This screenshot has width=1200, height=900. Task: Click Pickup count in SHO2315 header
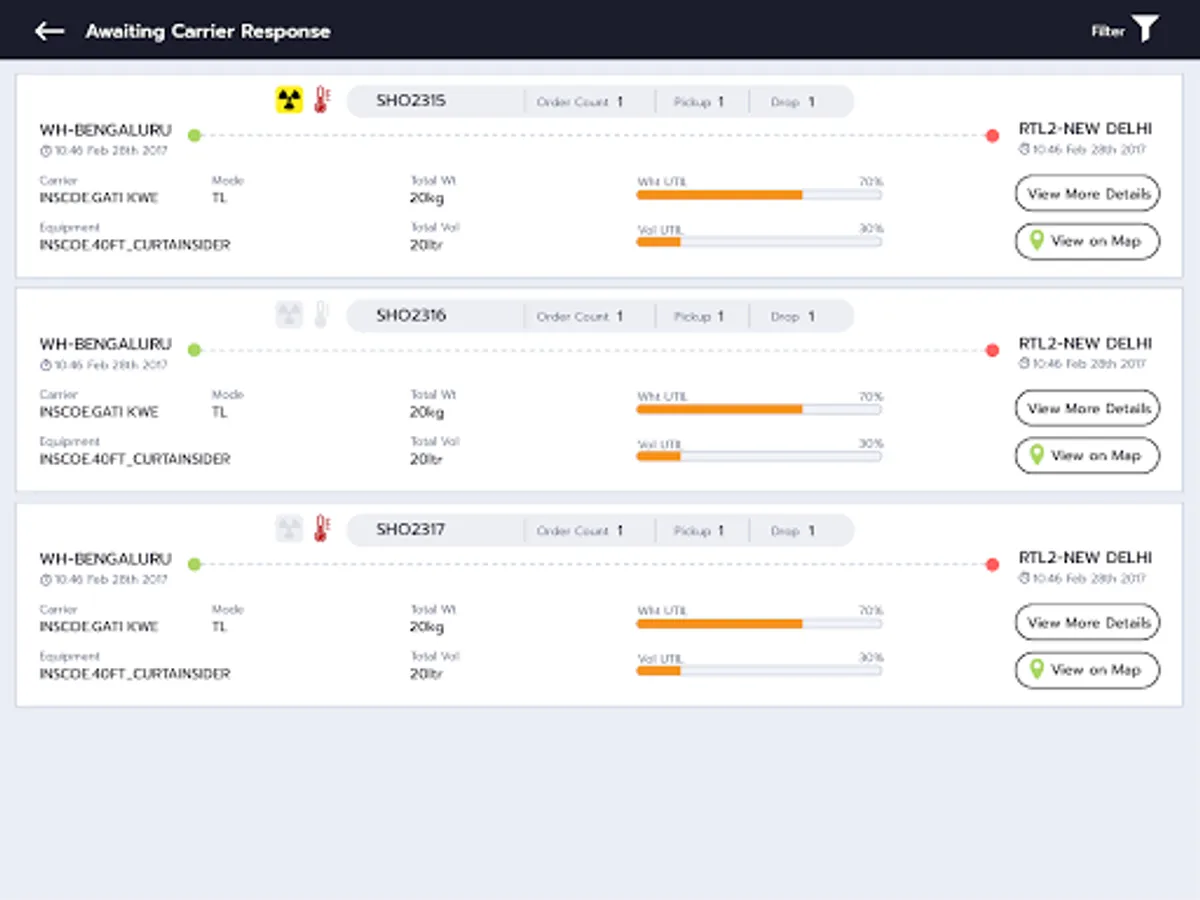(698, 102)
